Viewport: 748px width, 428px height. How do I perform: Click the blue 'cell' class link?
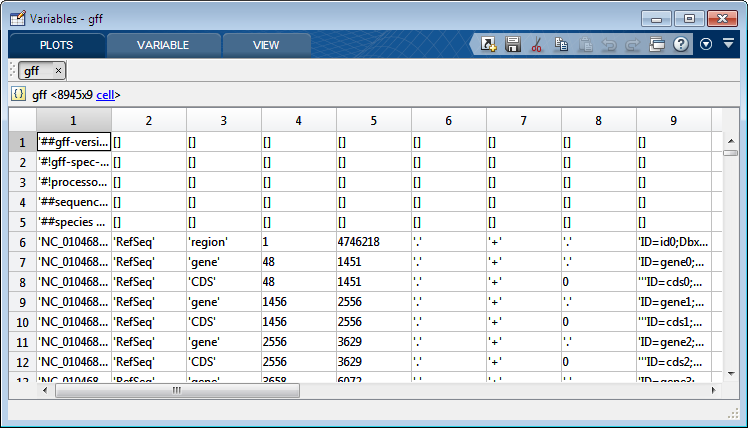105,95
